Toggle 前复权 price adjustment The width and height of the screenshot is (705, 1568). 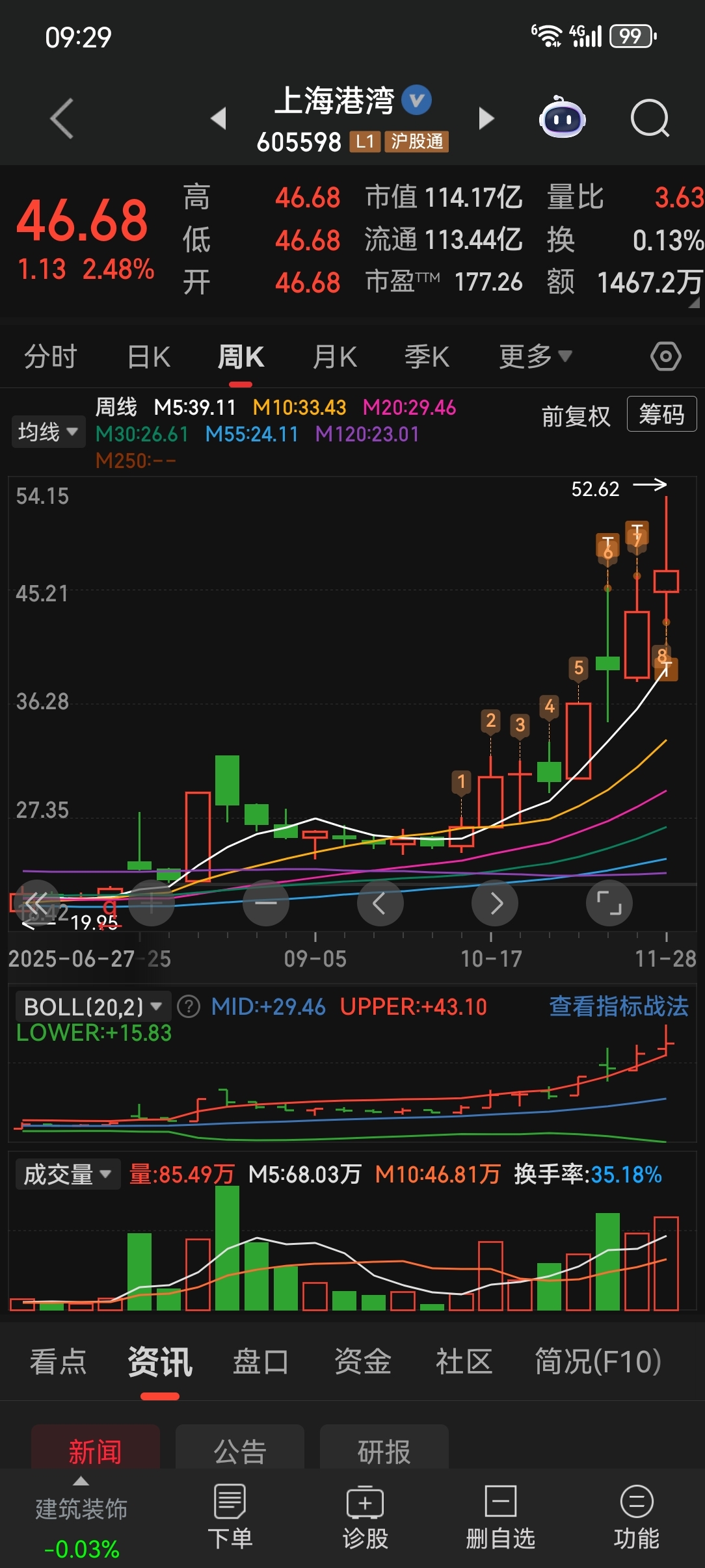[x=576, y=416]
